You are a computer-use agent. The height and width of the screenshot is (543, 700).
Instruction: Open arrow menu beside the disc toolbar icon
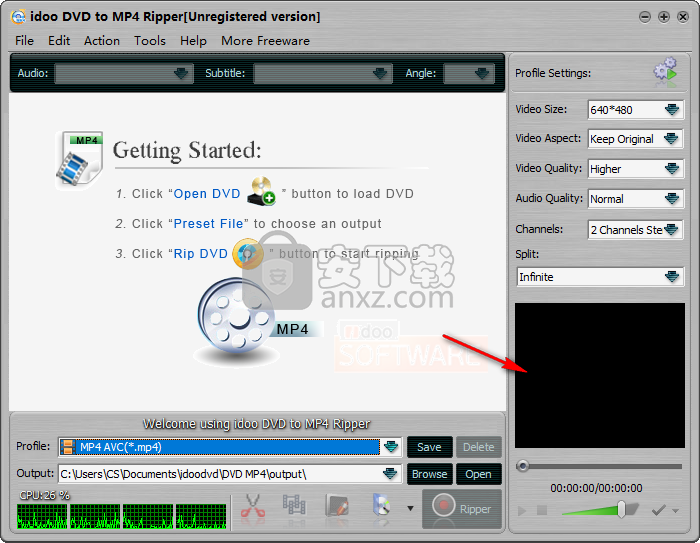coord(410,508)
